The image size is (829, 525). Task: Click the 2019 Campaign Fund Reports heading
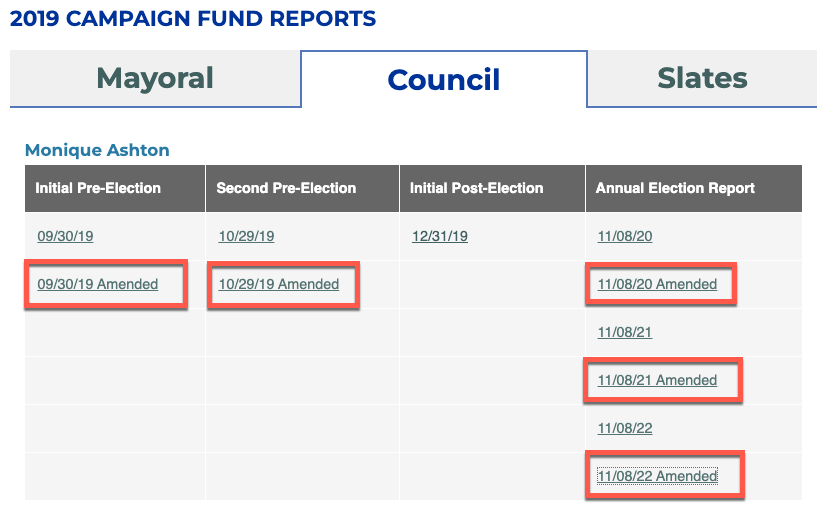pyautogui.click(x=193, y=18)
